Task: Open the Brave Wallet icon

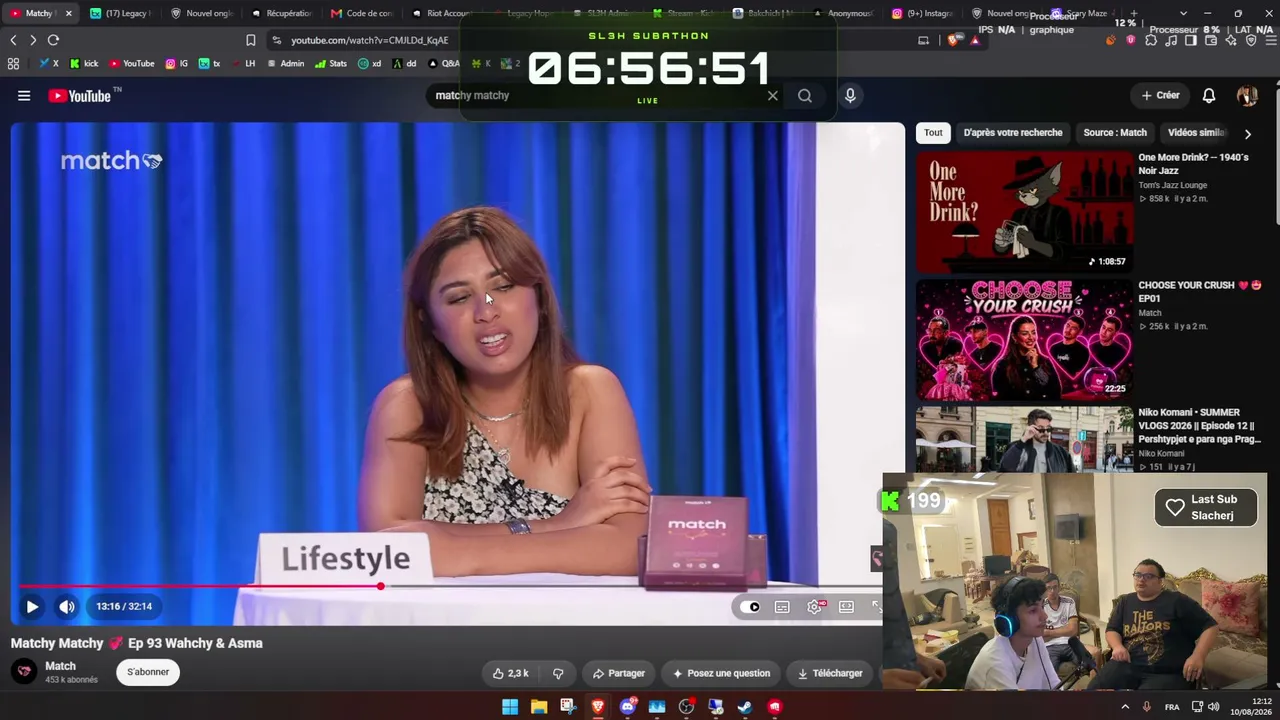Action: coord(1211,40)
